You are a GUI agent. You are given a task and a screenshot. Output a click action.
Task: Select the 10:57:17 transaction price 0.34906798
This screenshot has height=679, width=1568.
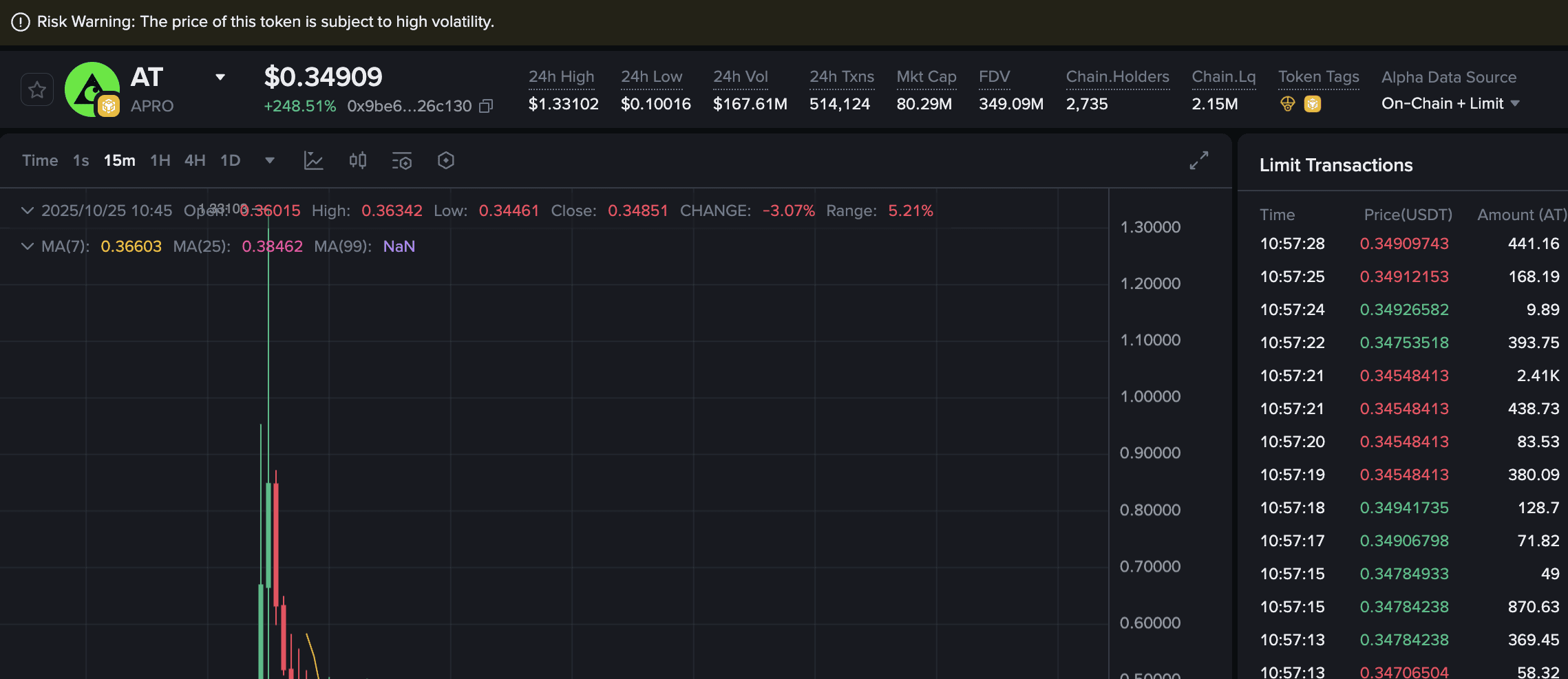(x=1404, y=541)
